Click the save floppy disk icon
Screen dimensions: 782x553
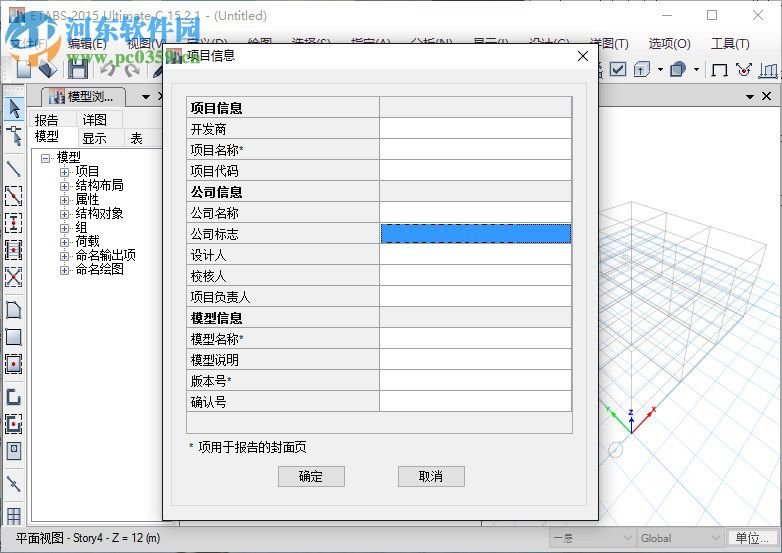click(x=78, y=69)
